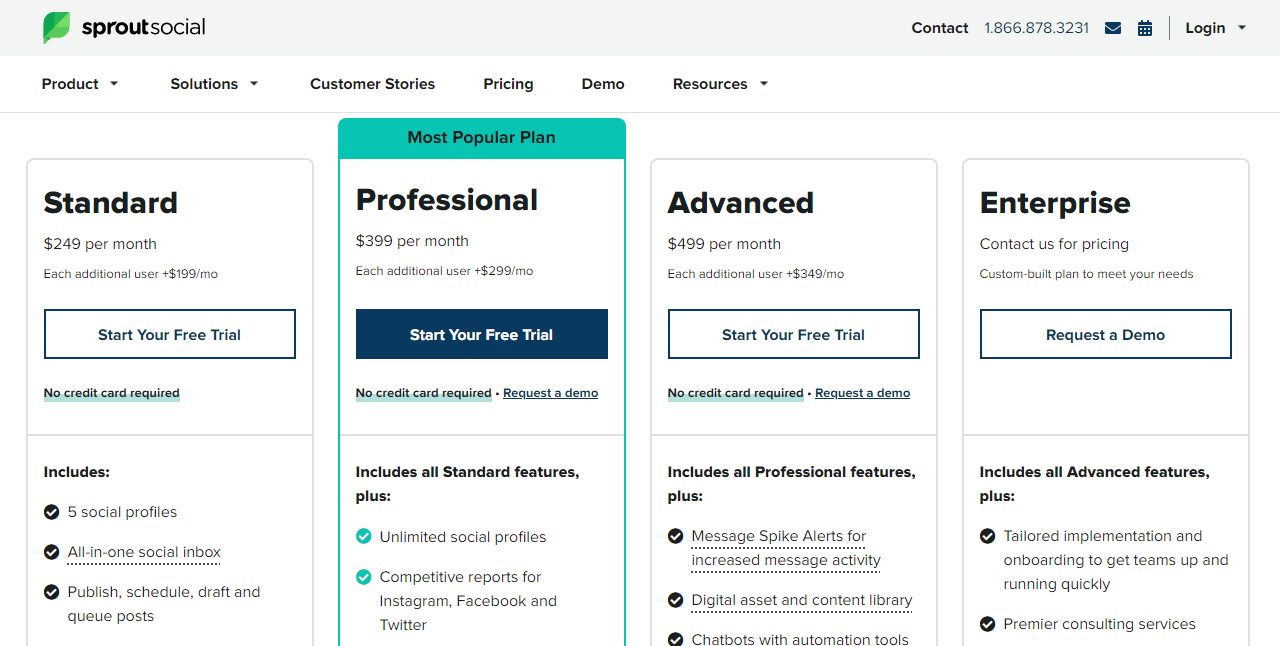Click checkmark beside Digital asset and content library
Viewport: 1280px width, 646px height.
click(676, 600)
